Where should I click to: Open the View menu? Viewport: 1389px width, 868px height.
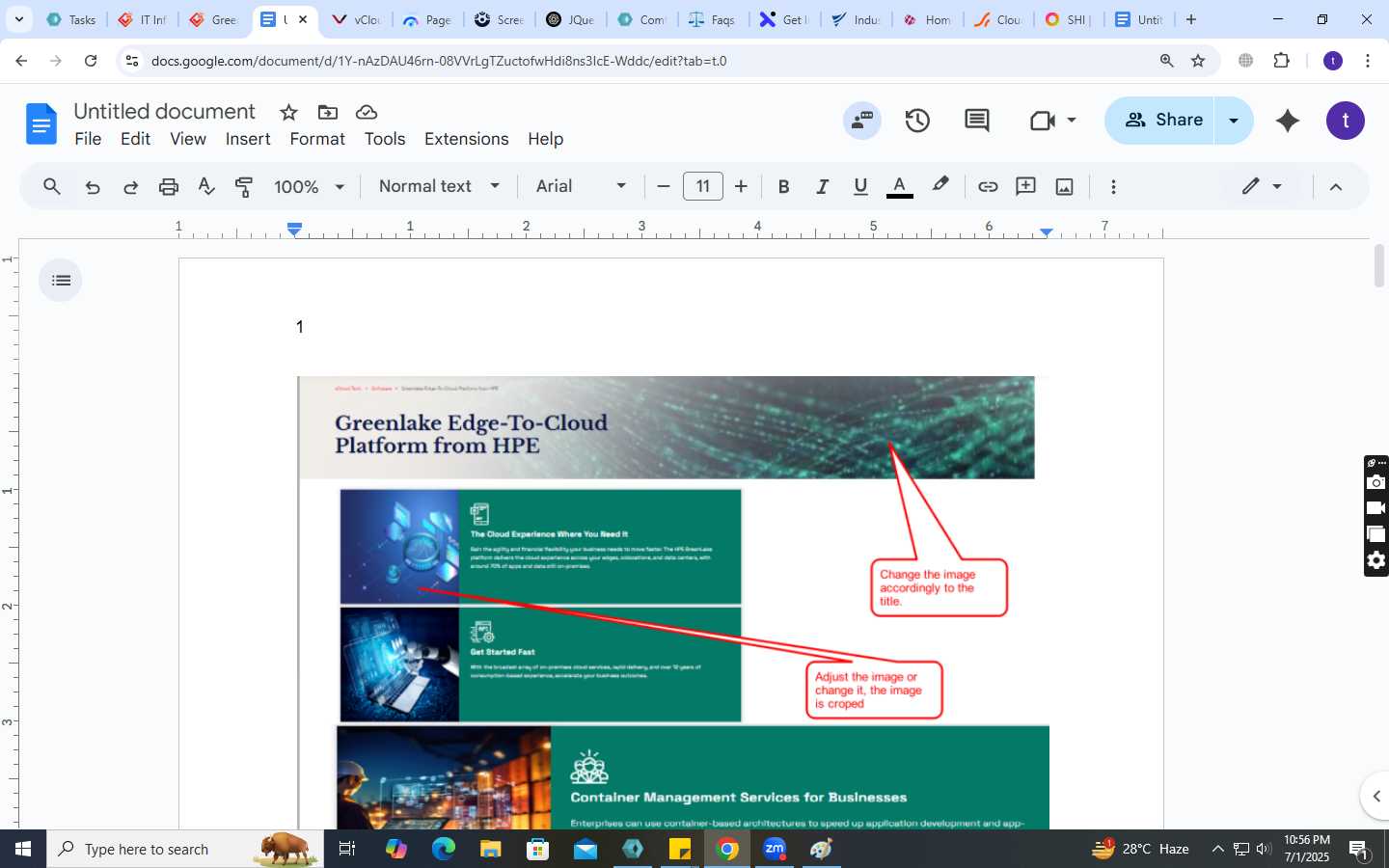[x=188, y=139]
